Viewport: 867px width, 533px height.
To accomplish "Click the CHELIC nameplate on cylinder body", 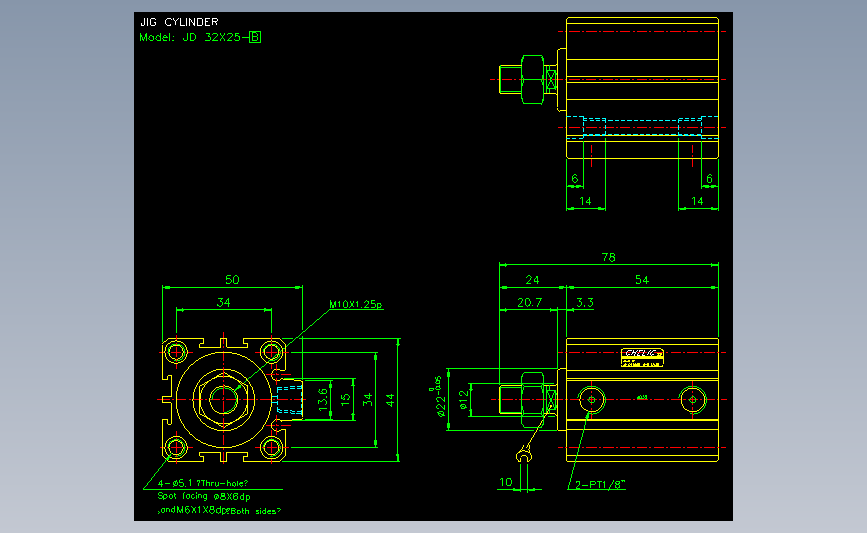I will click(x=642, y=357).
